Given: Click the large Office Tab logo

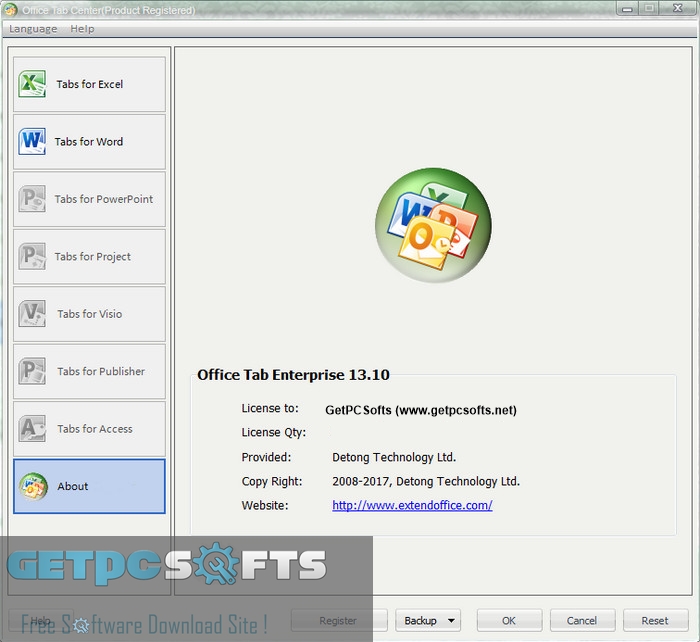Looking at the screenshot, I should coord(433,225).
